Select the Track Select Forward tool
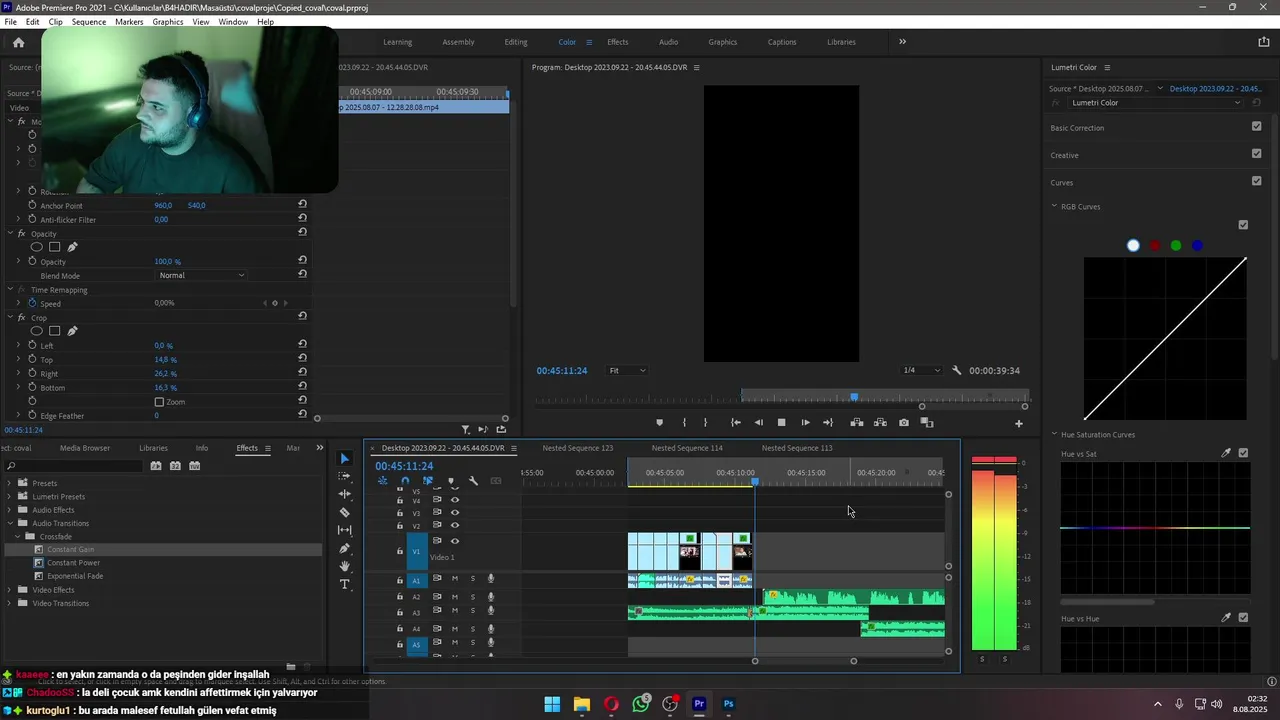The width and height of the screenshot is (1280, 720). click(345, 476)
